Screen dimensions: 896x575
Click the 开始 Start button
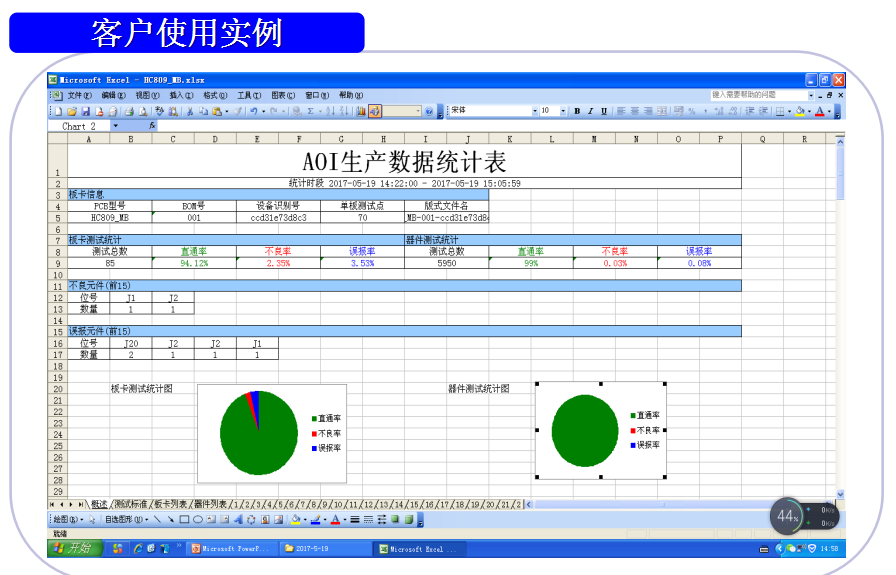click(x=75, y=548)
